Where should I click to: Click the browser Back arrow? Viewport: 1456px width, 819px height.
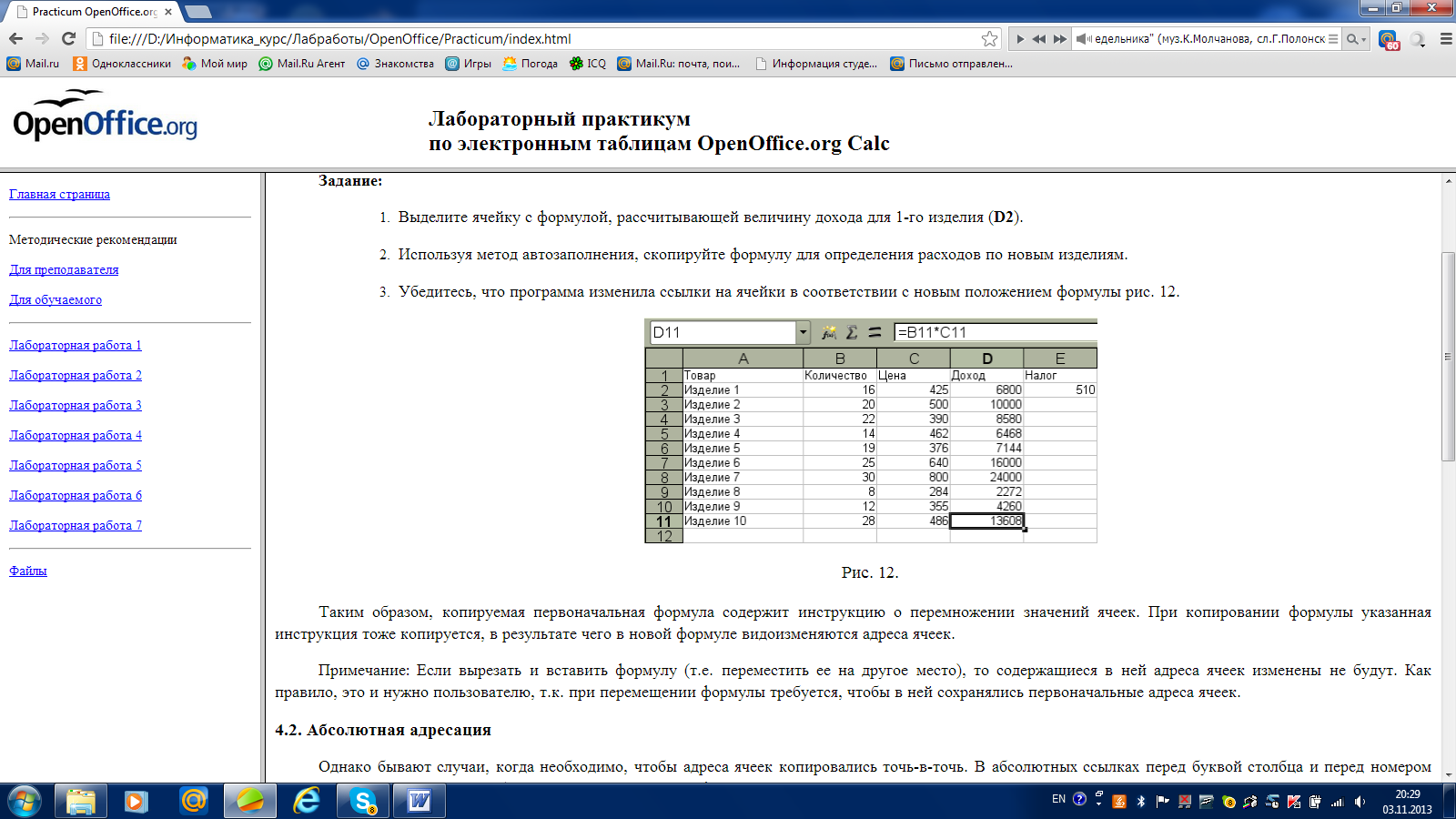coord(15,38)
